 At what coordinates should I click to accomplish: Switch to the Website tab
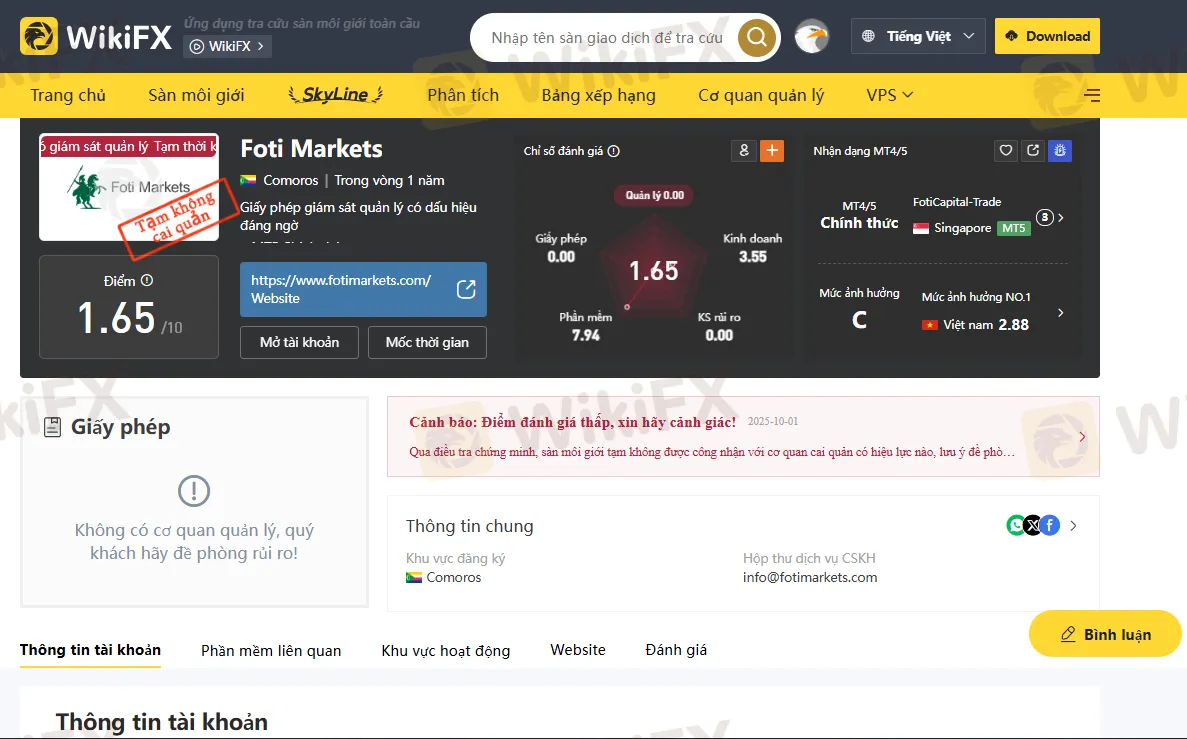point(578,650)
